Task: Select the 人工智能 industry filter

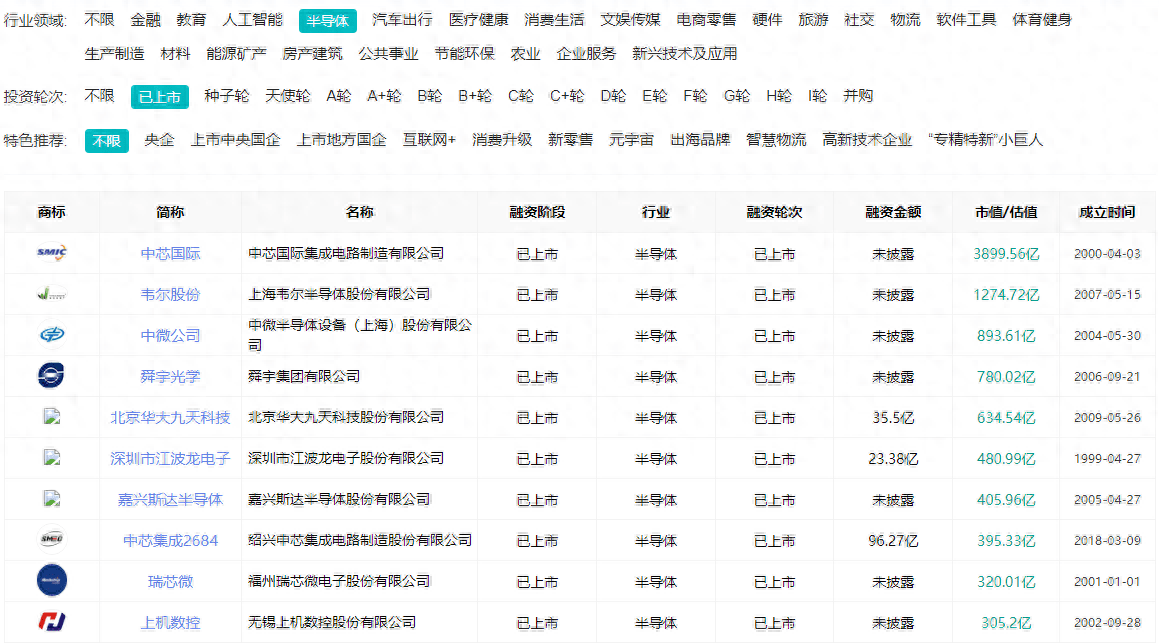Action: (253, 20)
